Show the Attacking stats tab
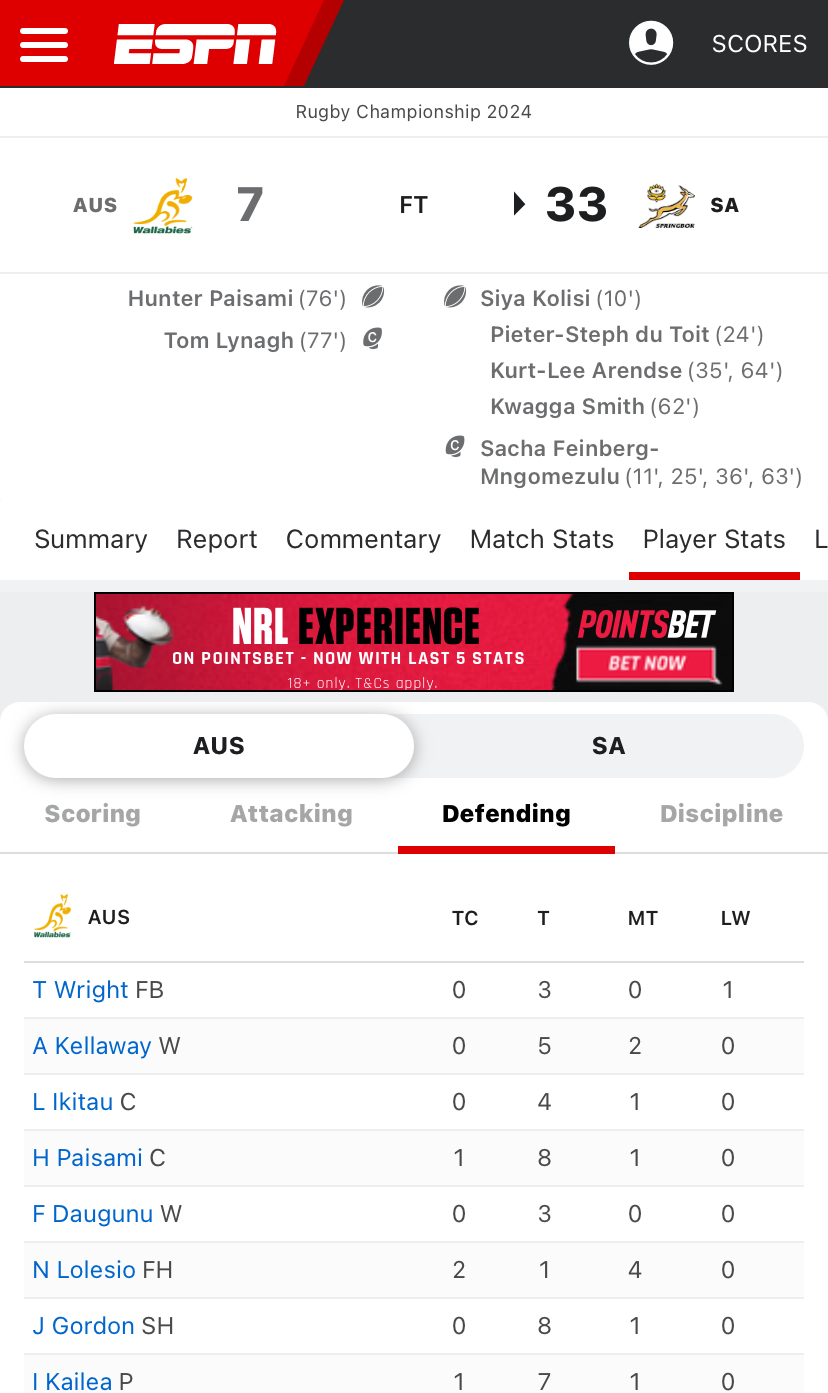Image resolution: width=828 pixels, height=1393 pixels. point(291,814)
